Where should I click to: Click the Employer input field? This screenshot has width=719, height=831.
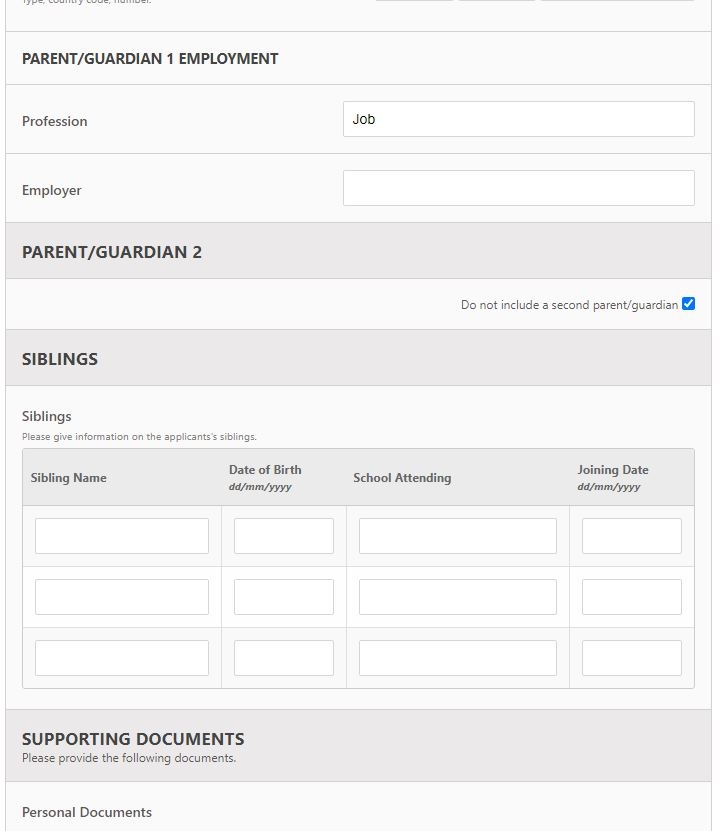click(518, 188)
